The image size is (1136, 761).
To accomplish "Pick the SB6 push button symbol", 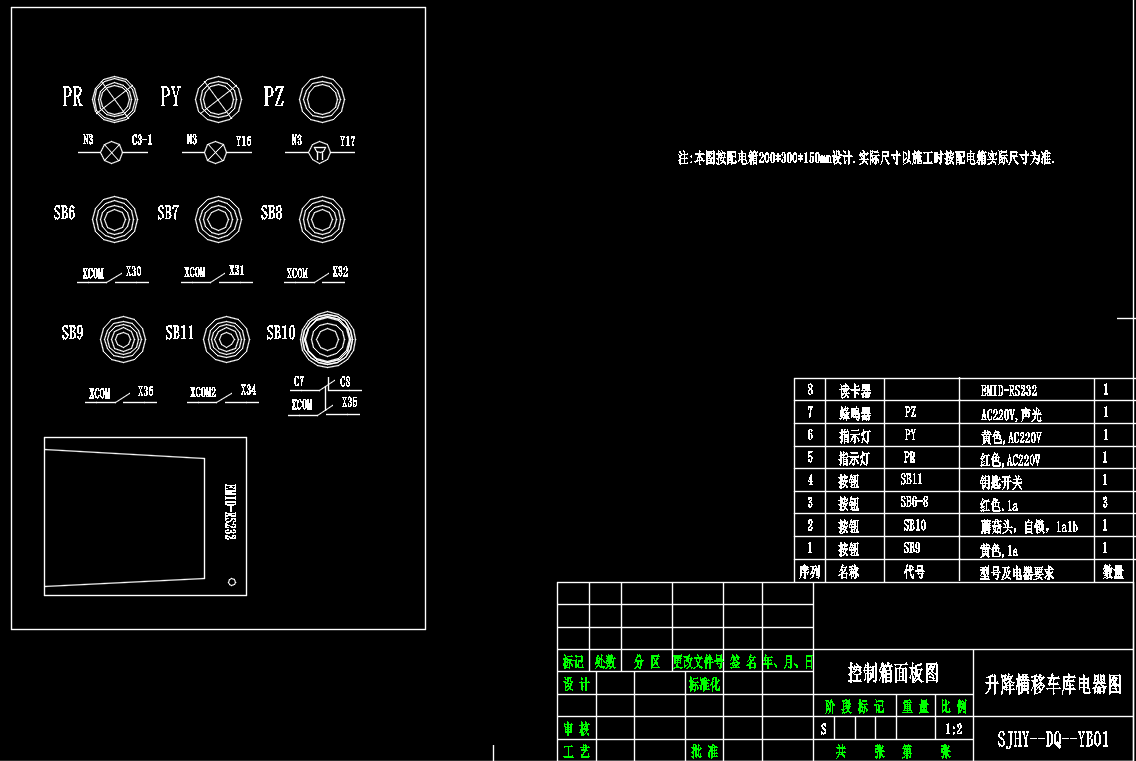I will (x=115, y=216).
